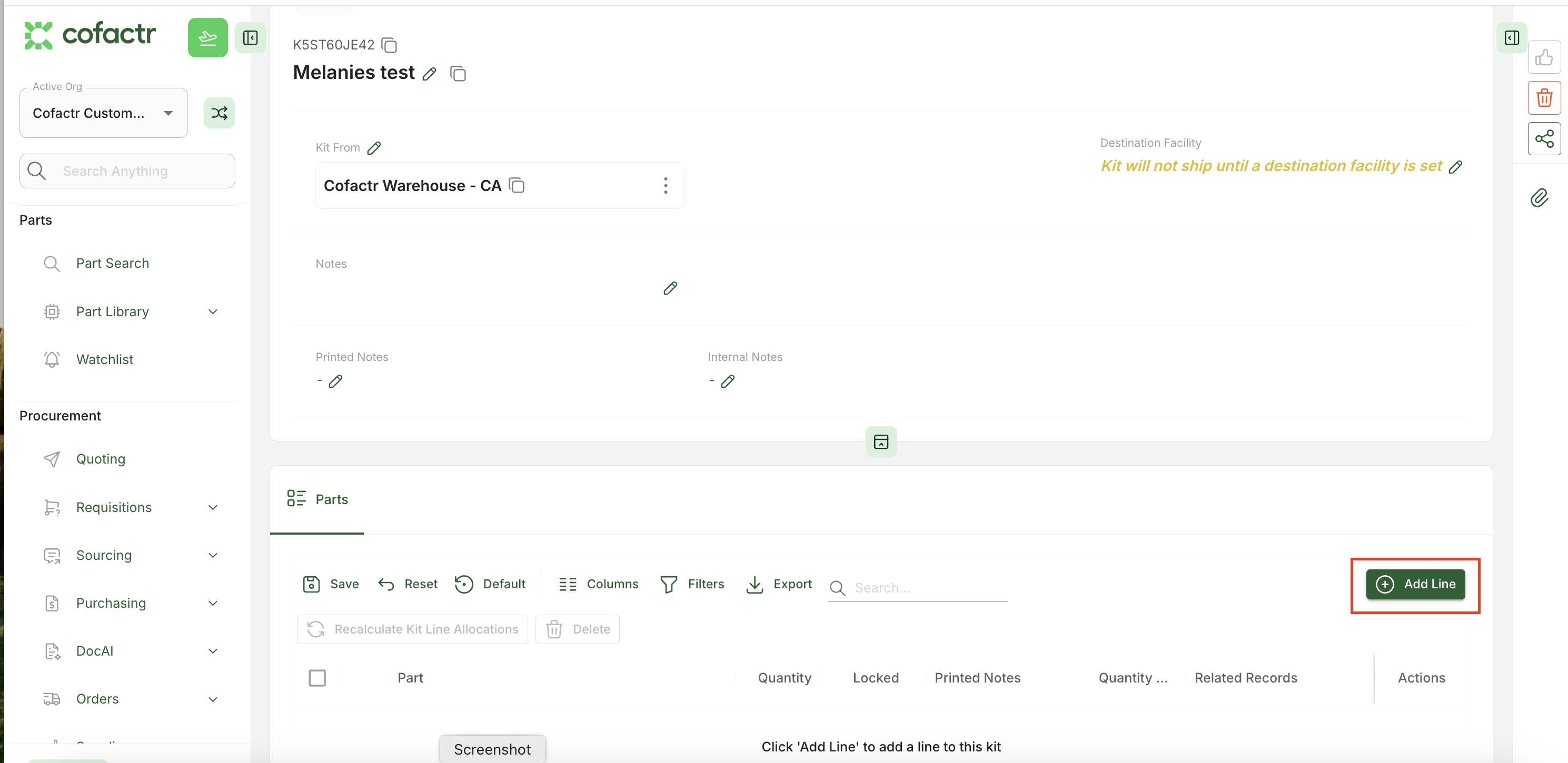
Task: Toggle the right side panel
Action: coord(1511,38)
